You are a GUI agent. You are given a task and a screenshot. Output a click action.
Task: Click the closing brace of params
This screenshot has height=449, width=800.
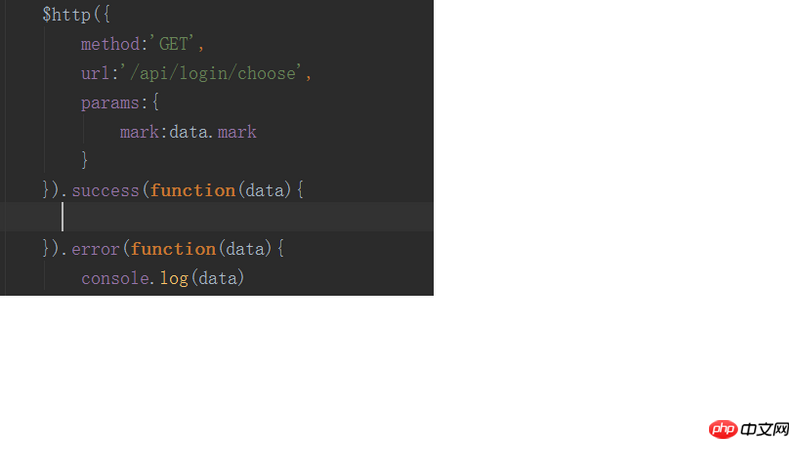(x=85, y=160)
